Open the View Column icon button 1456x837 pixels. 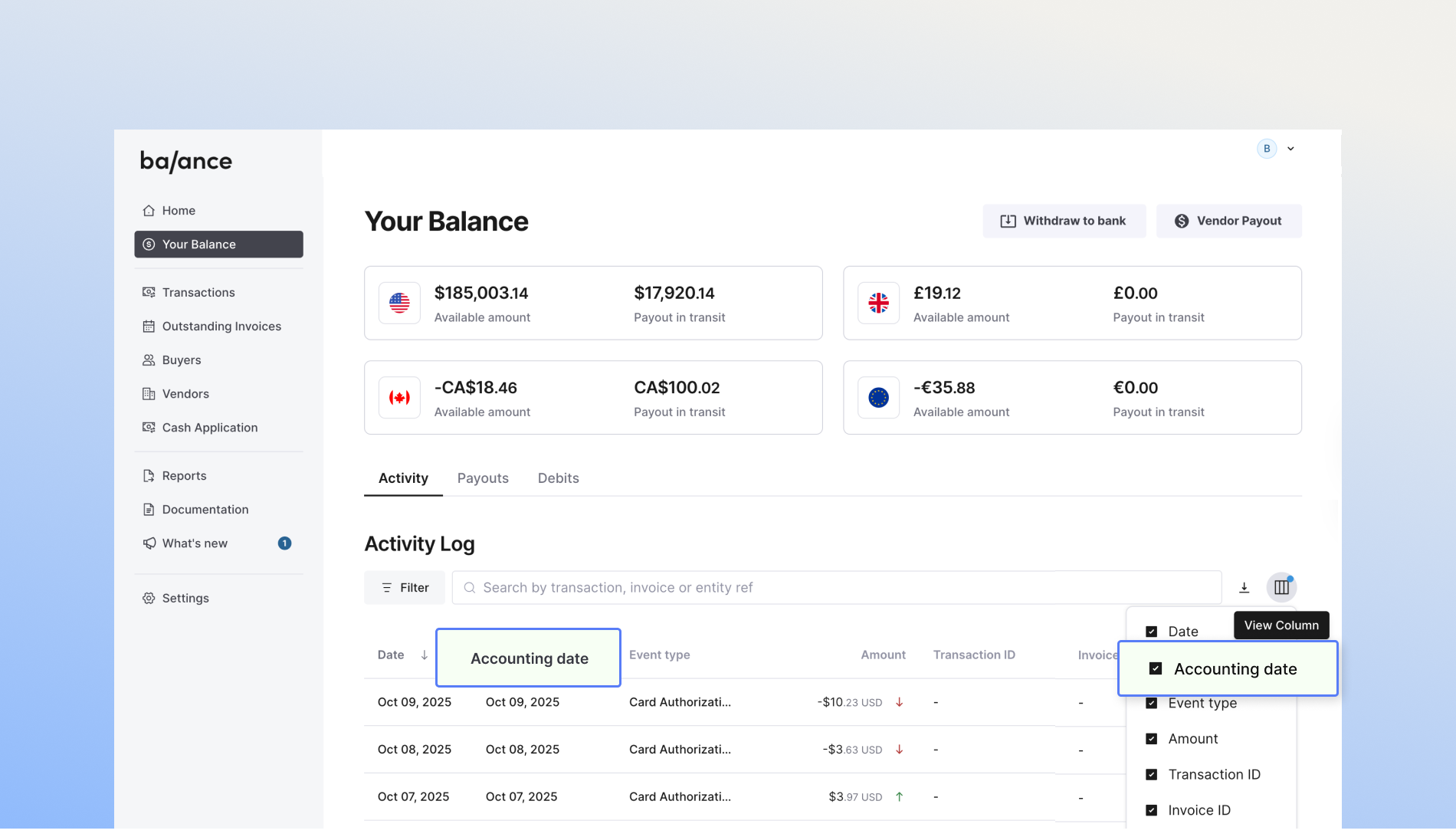(x=1281, y=588)
